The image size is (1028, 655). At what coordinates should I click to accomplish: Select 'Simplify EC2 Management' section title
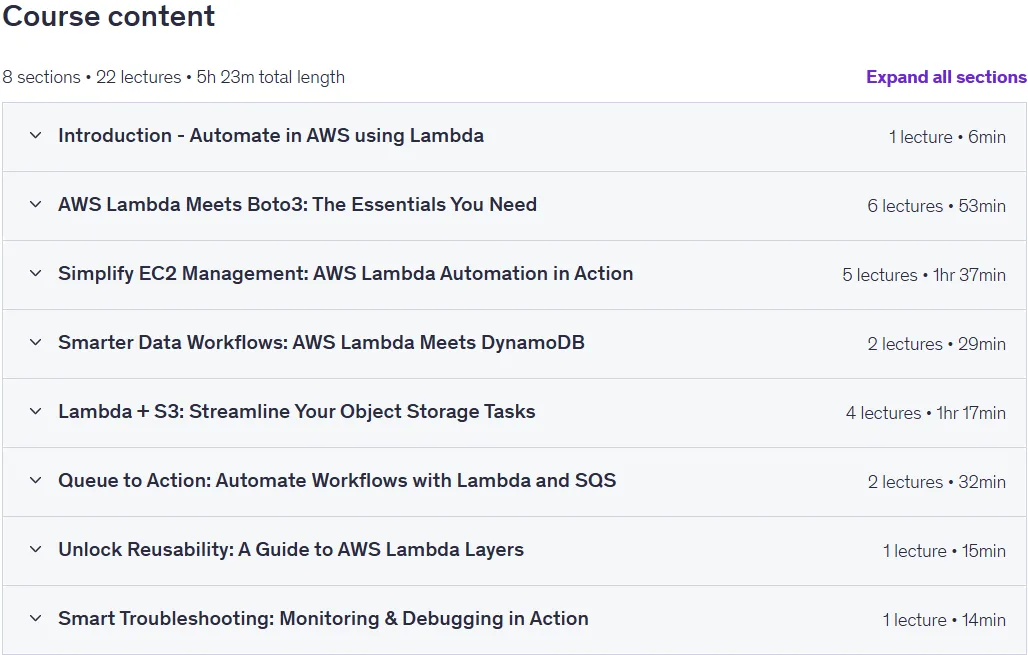click(346, 273)
